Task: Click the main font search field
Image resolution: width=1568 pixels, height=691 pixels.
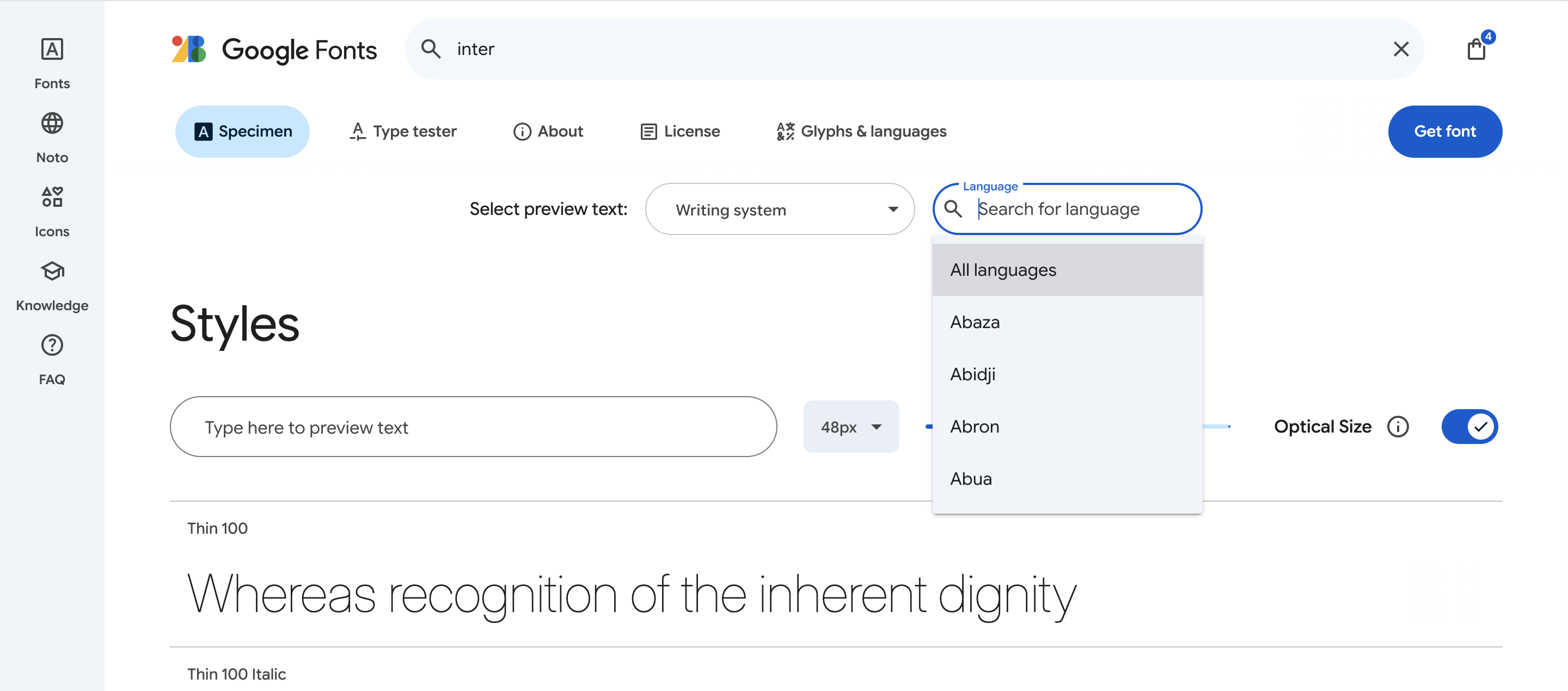Action: (x=913, y=48)
